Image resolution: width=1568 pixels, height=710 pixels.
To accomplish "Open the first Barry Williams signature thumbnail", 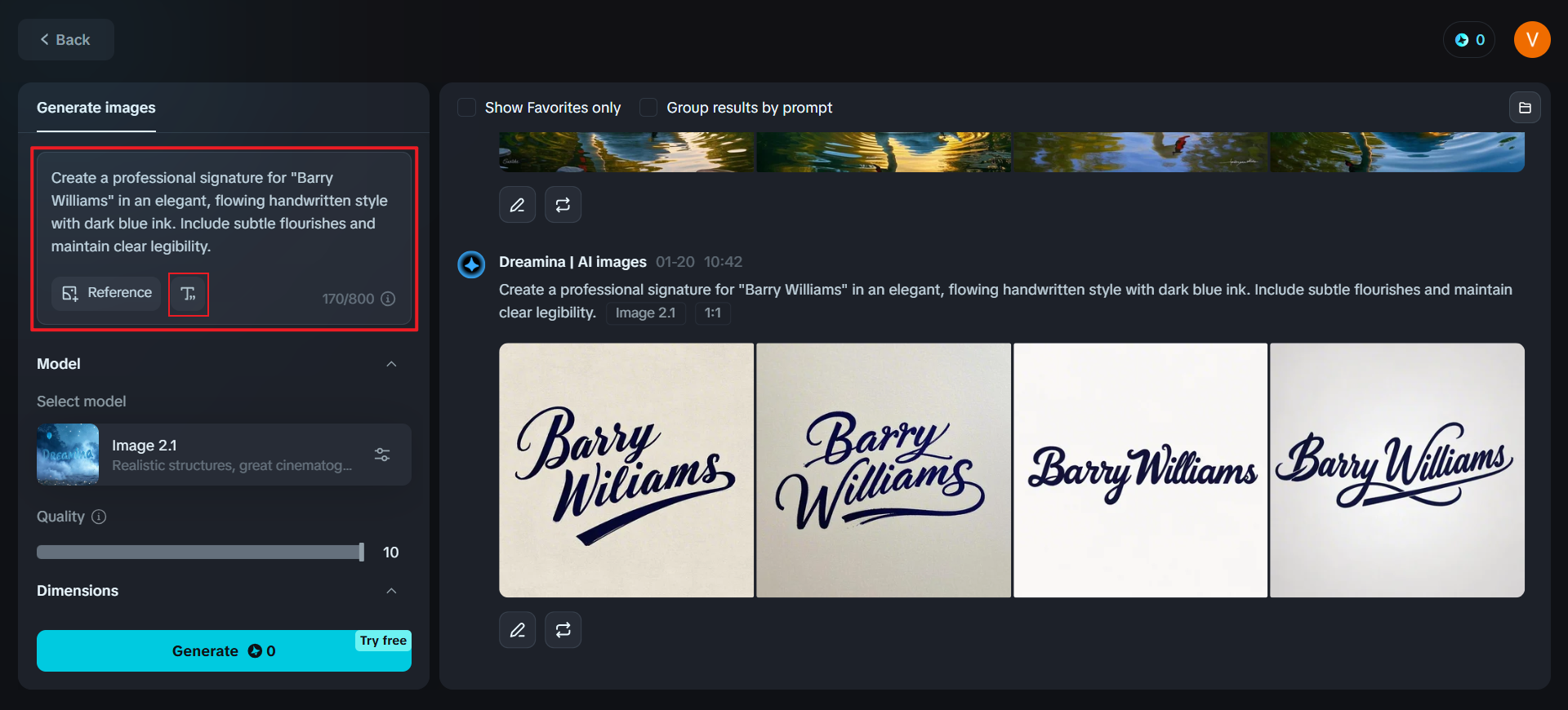I will pyautogui.click(x=626, y=470).
